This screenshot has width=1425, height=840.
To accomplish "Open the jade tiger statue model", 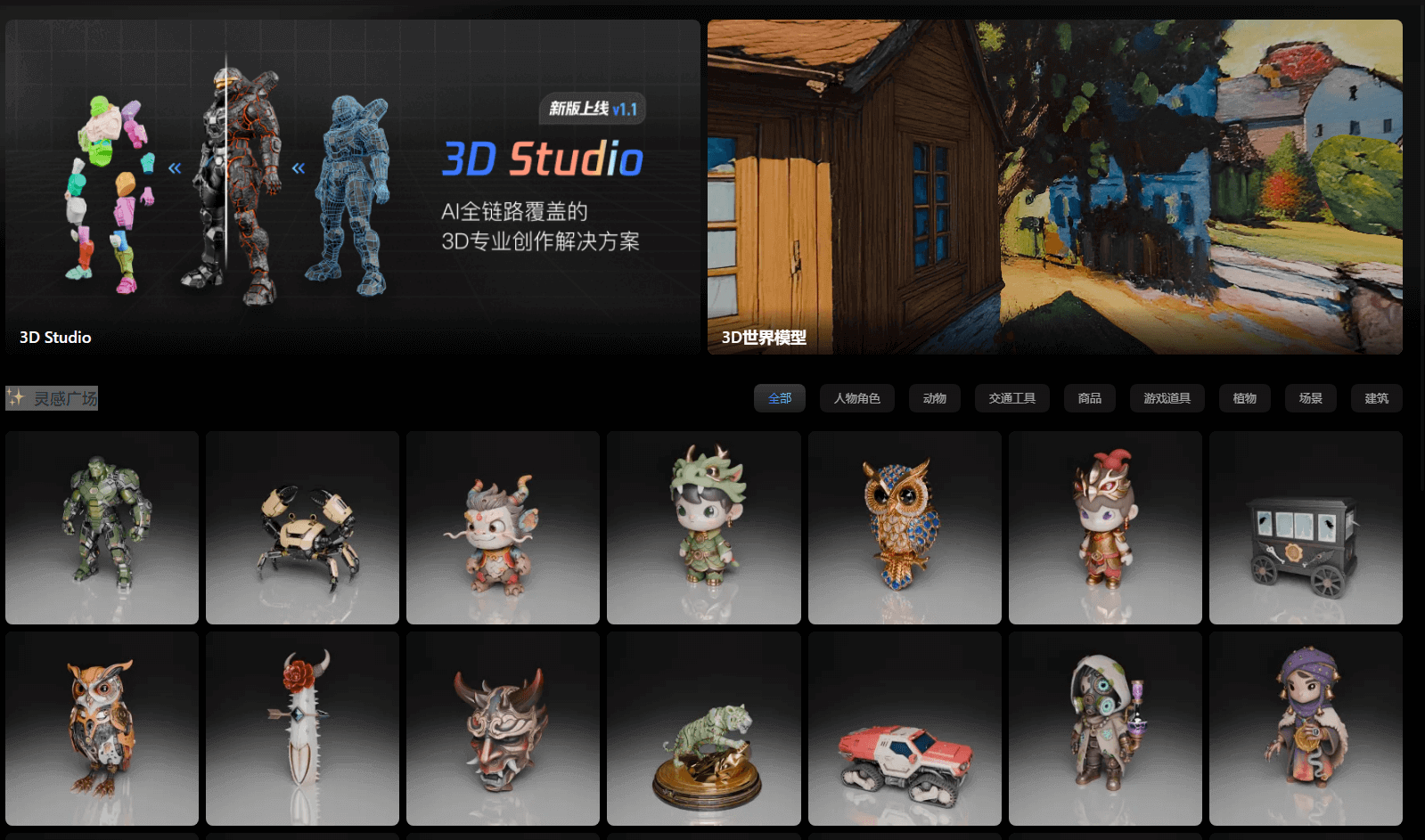I will [x=704, y=729].
